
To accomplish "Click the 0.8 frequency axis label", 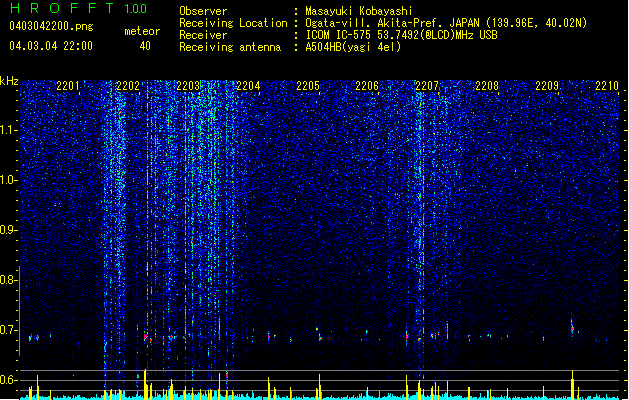I will (8, 280).
